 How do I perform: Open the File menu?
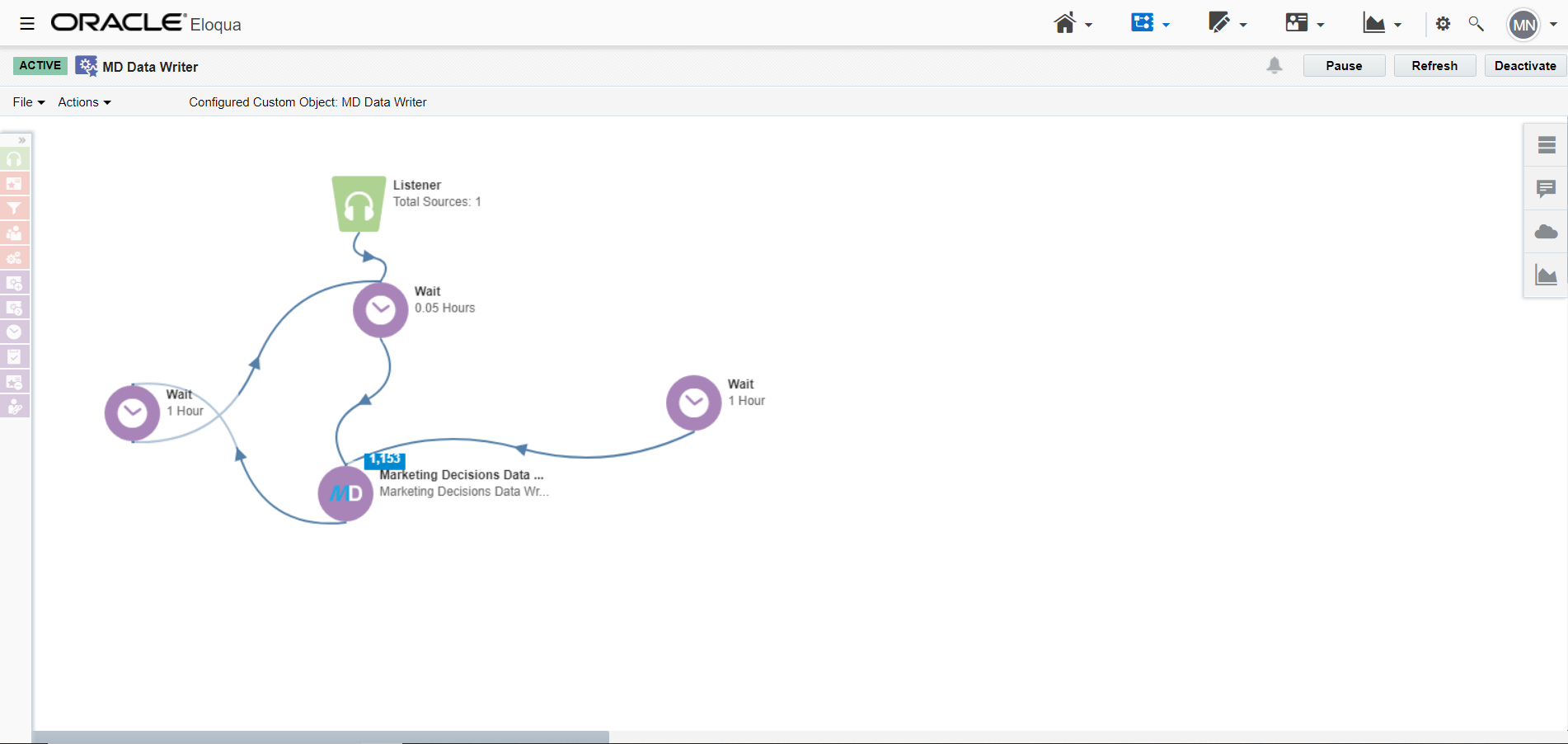tap(29, 102)
